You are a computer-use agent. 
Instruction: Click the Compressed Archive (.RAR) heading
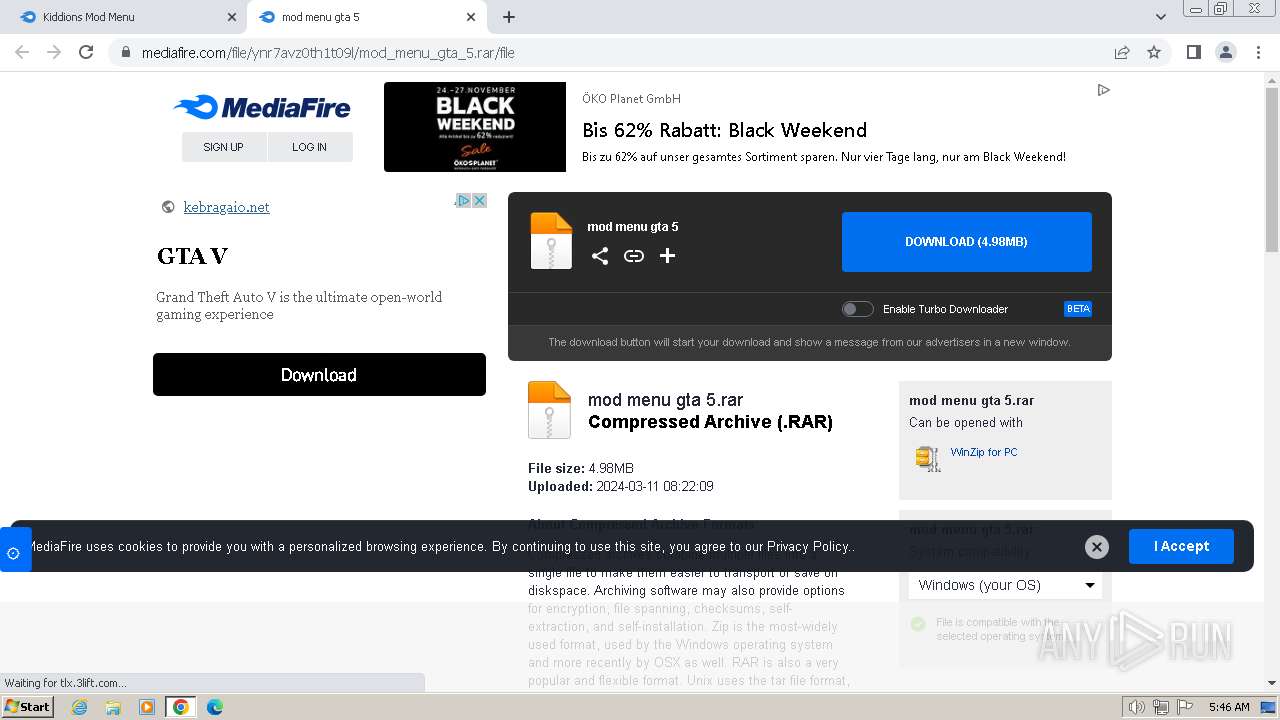click(710, 422)
